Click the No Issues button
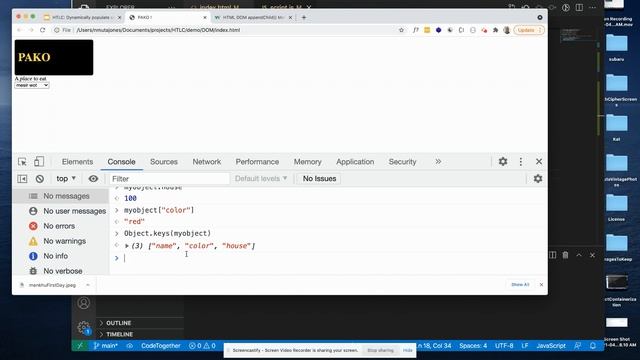The width and height of the screenshot is (640, 360). pos(319,179)
